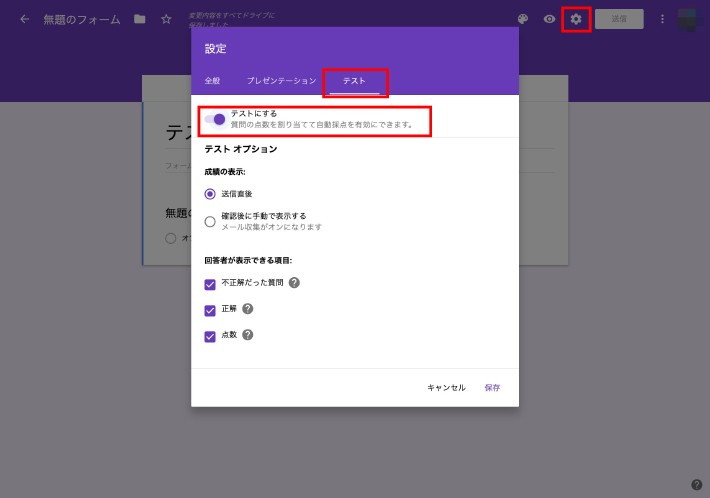This screenshot has height=498, width=710.
Task: Open settings via the gear icon
Action: point(576,19)
